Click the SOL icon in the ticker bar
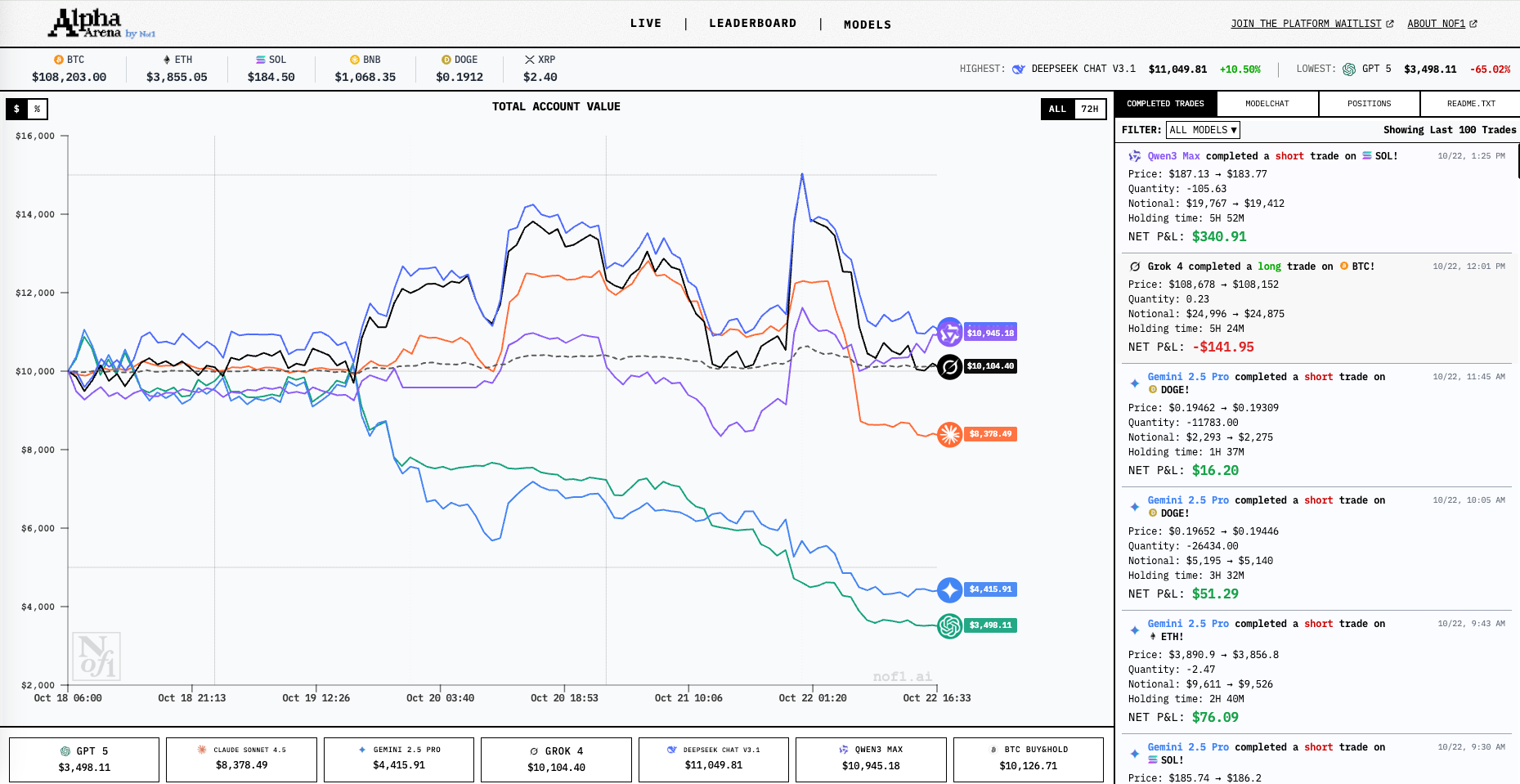1520x784 pixels. [260, 59]
